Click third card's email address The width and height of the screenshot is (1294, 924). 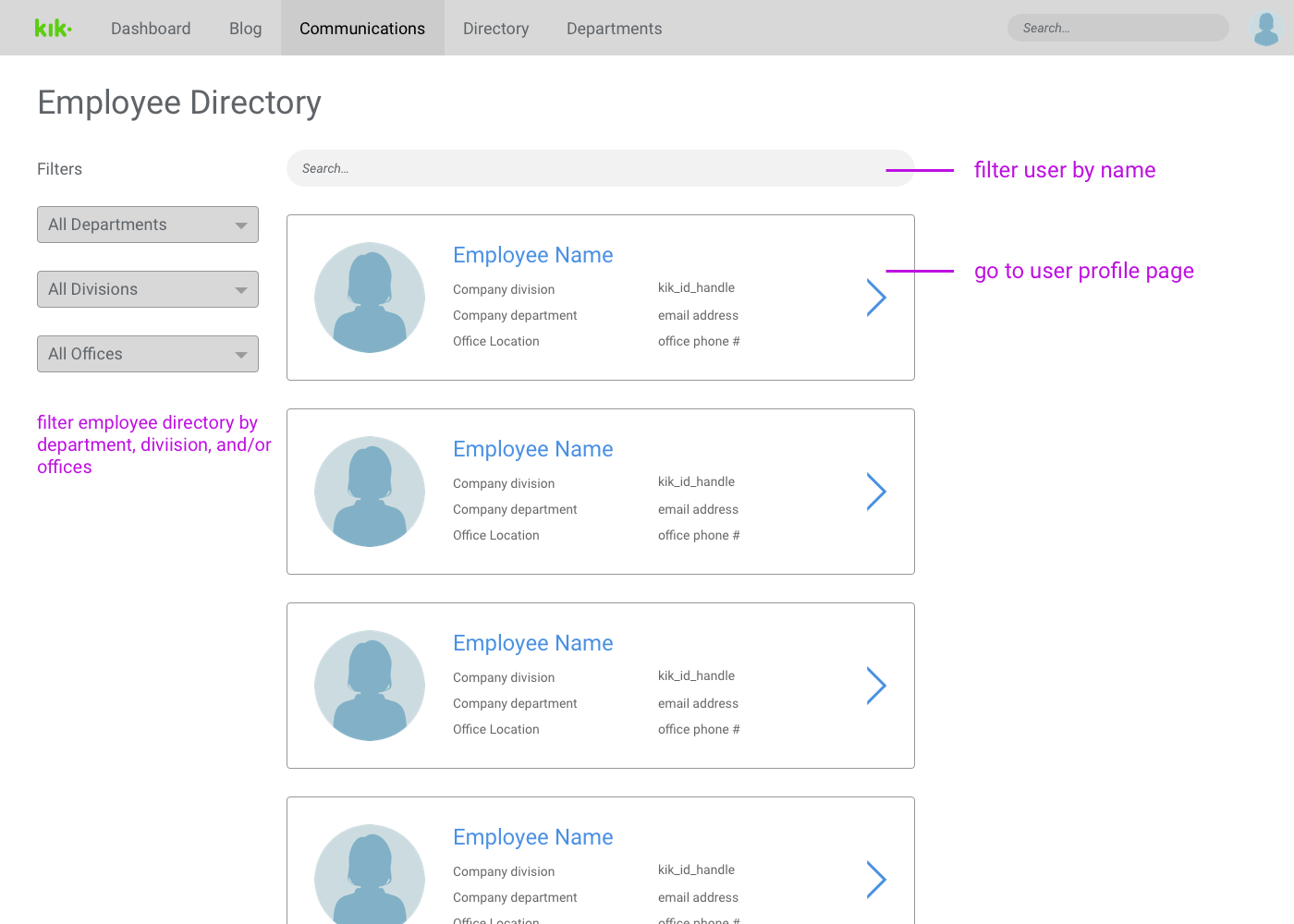[699, 703]
